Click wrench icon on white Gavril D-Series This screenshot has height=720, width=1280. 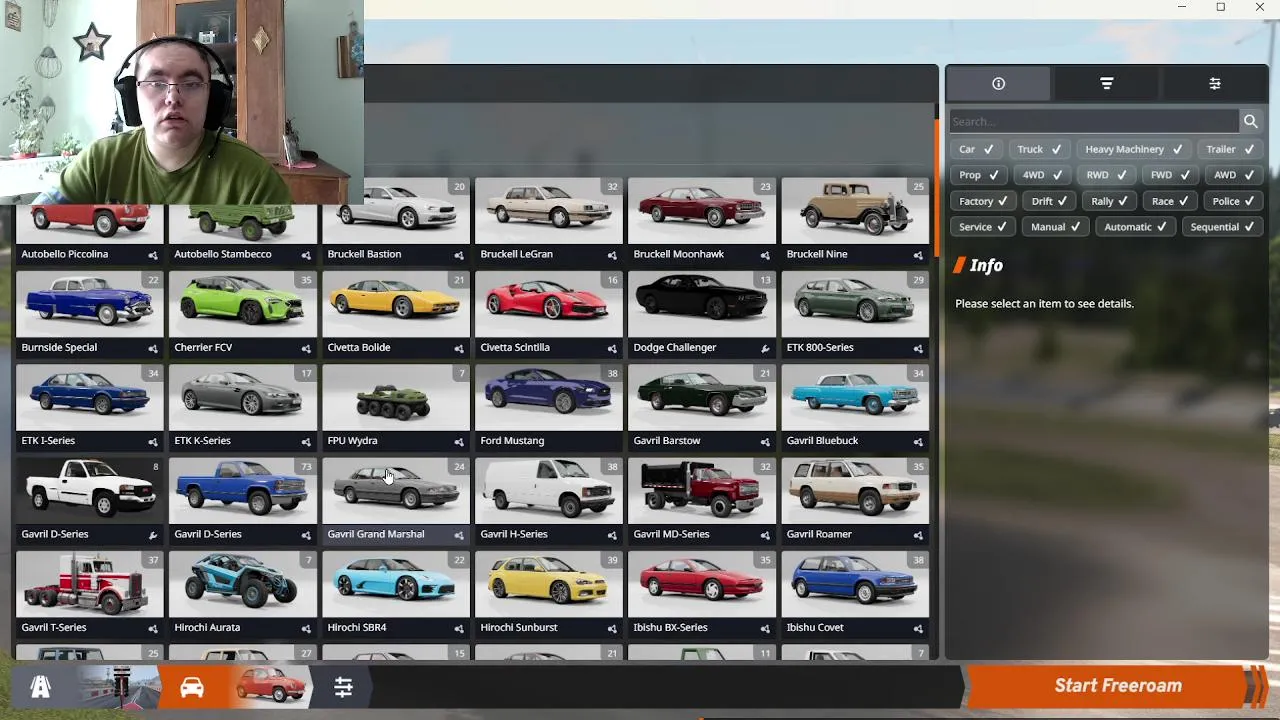pyautogui.click(x=153, y=535)
